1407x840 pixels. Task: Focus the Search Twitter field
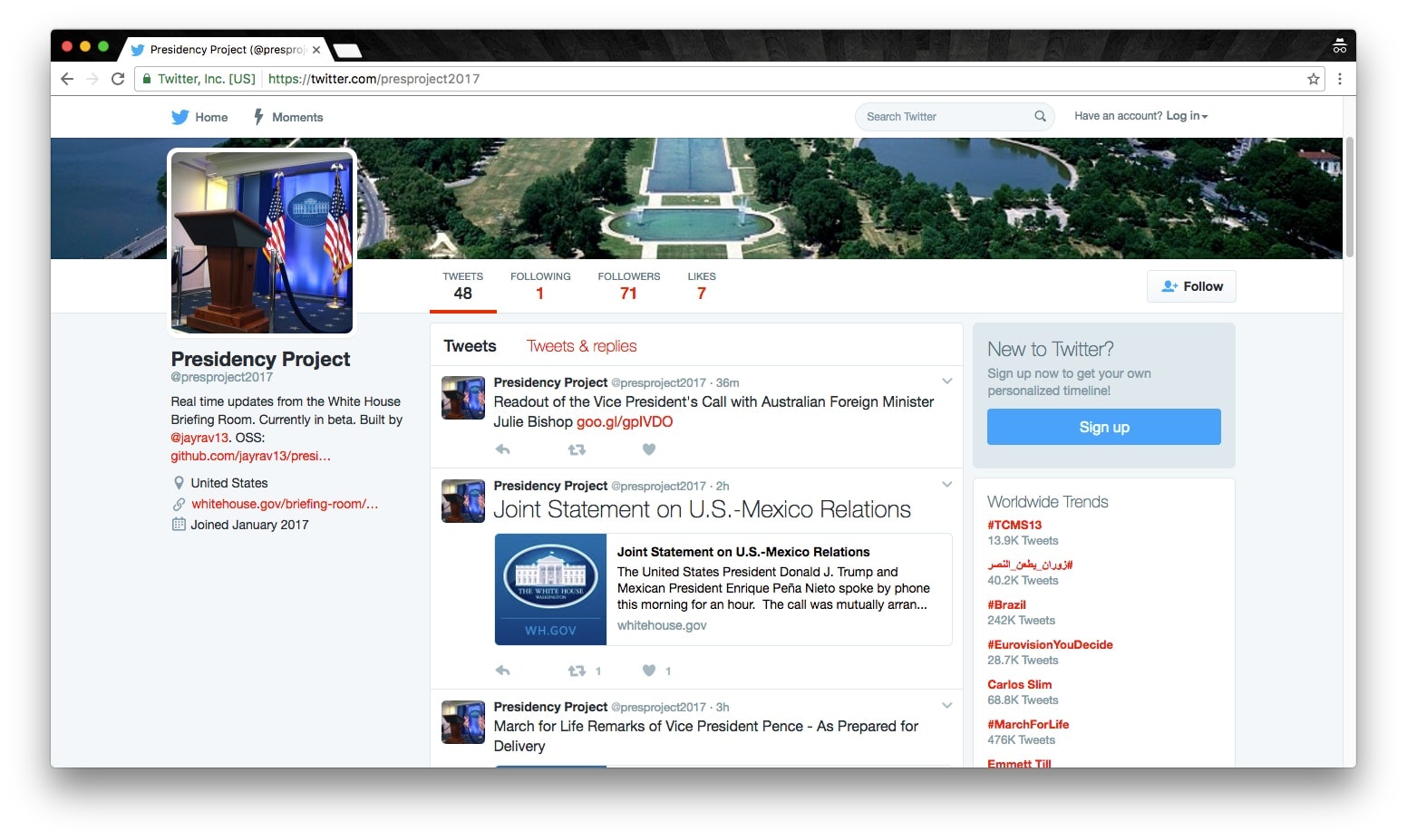click(x=955, y=116)
